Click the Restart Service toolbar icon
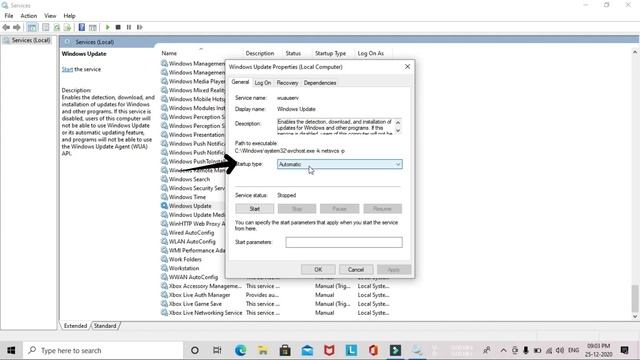The image size is (640, 360). (x=140, y=27)
